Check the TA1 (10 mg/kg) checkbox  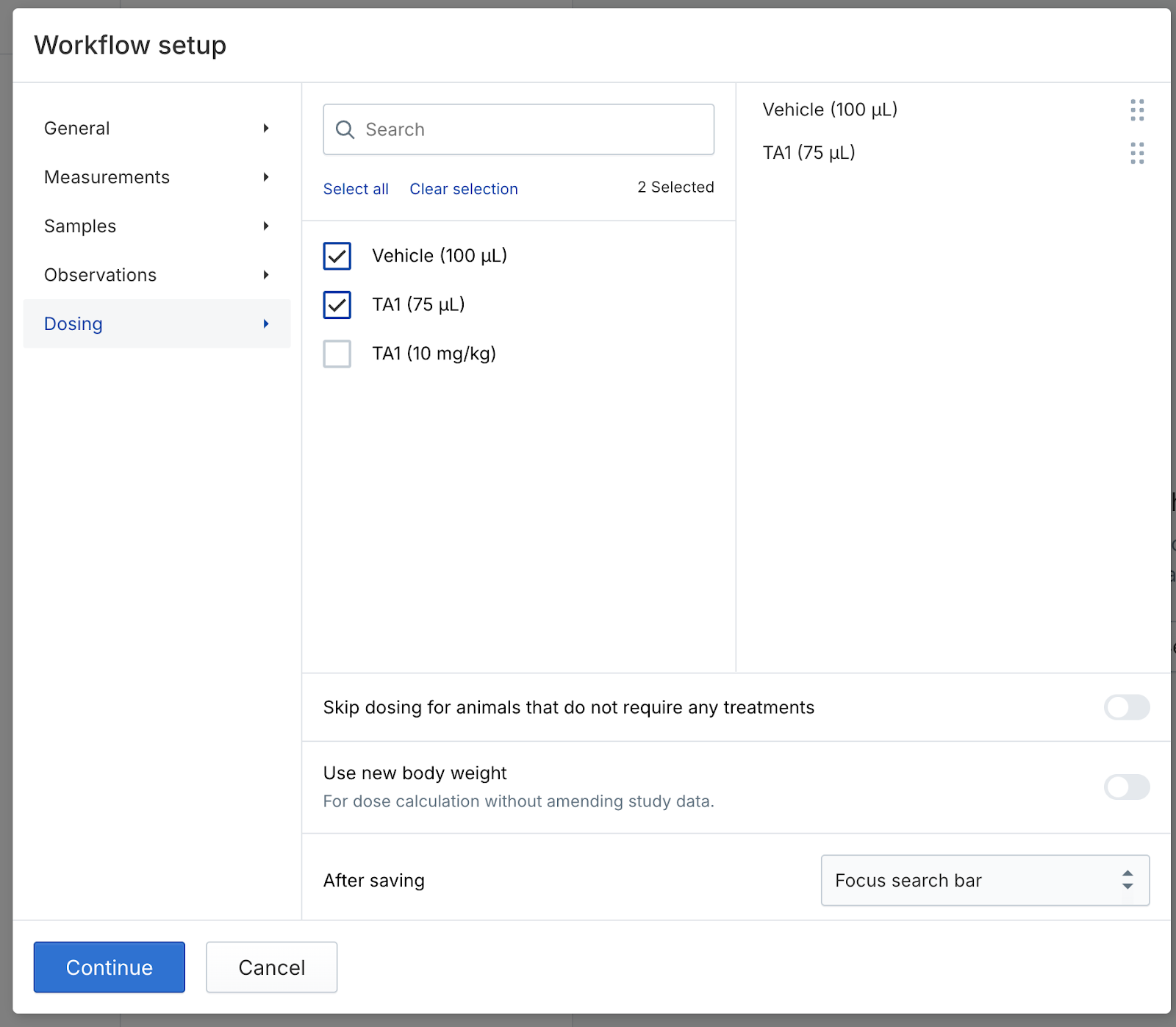pos(337,354)
